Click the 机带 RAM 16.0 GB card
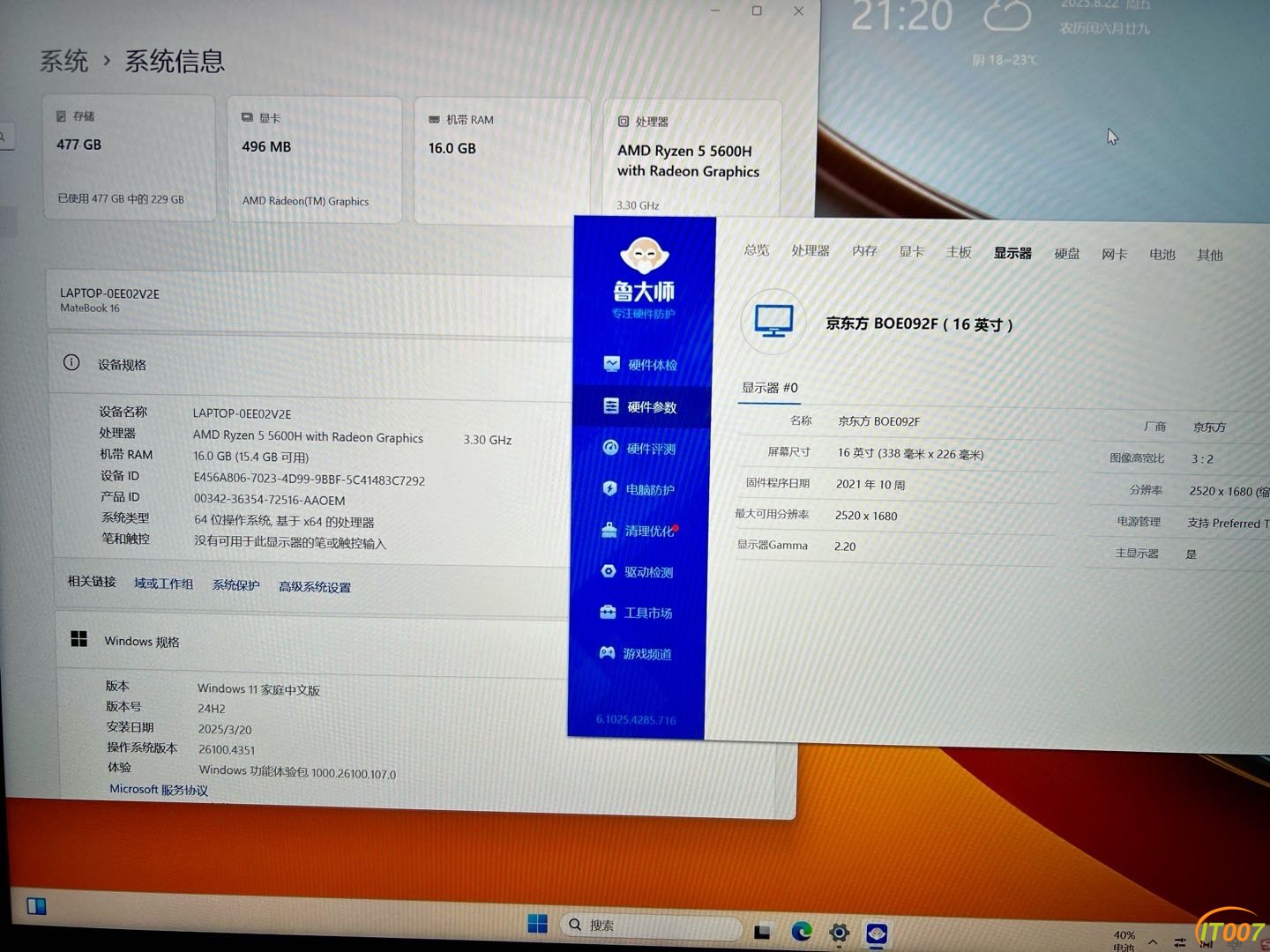Screen dimensions: 1270x952 click(502, 161)
